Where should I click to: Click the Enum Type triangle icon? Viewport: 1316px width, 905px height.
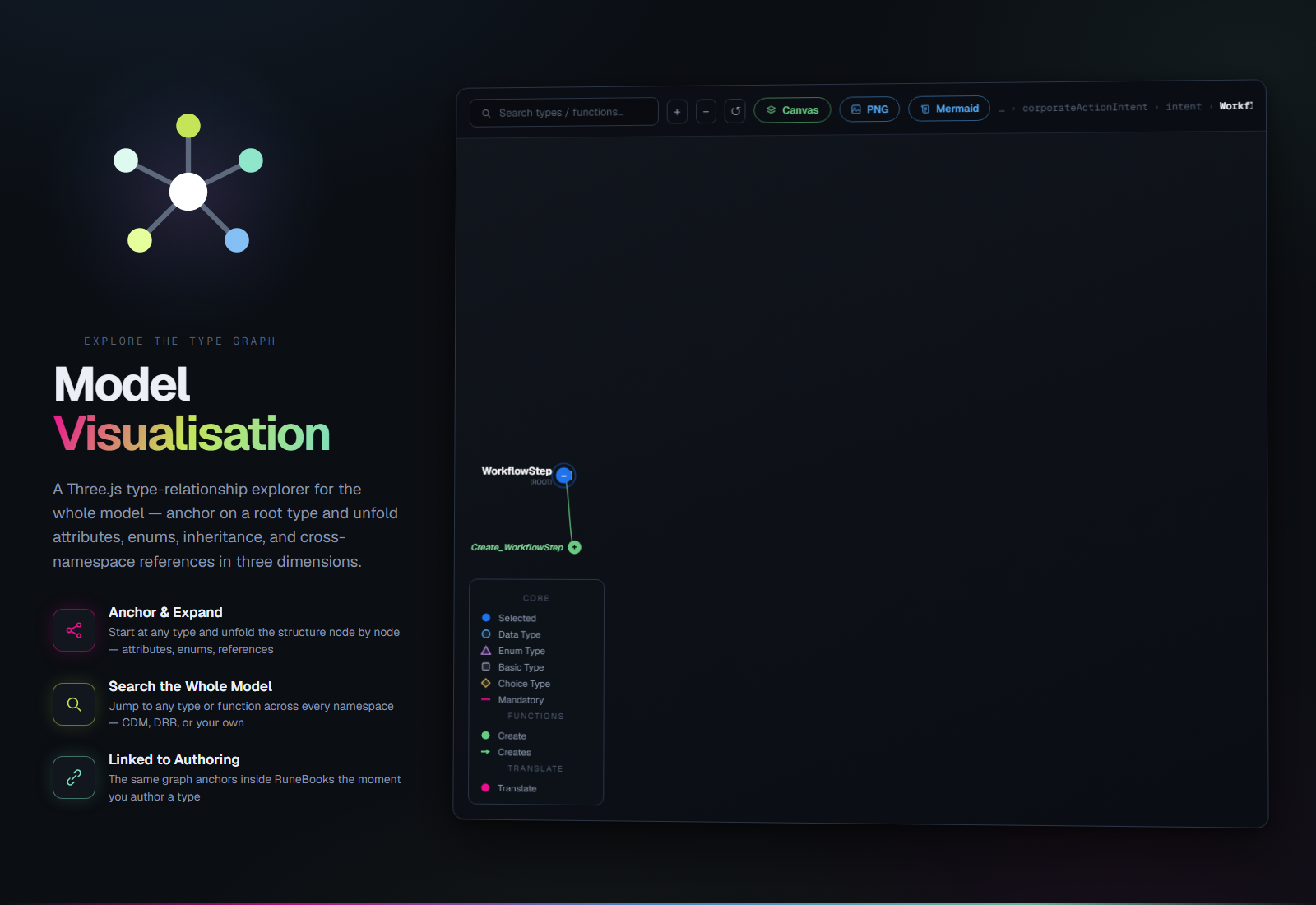[486, 651]
